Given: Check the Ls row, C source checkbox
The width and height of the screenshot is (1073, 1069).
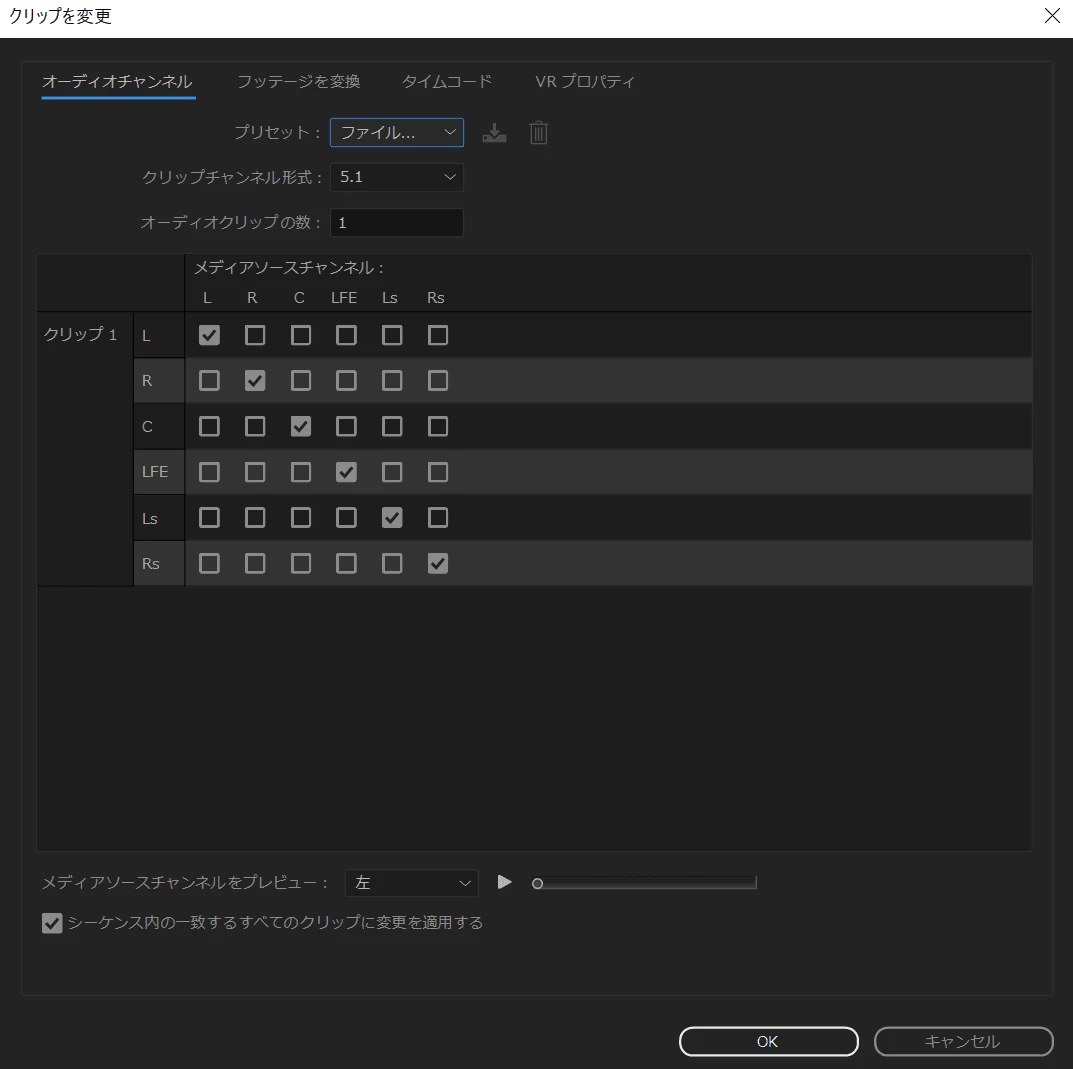Looking at the screenshot, I should 301,517.
